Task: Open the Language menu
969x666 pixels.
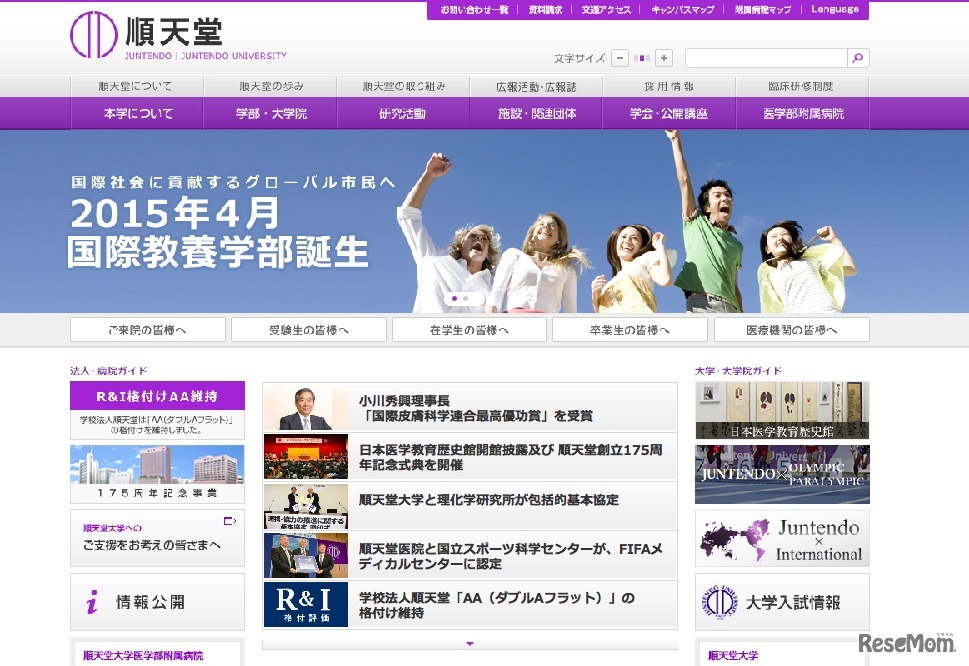Action: coord(835,9)
